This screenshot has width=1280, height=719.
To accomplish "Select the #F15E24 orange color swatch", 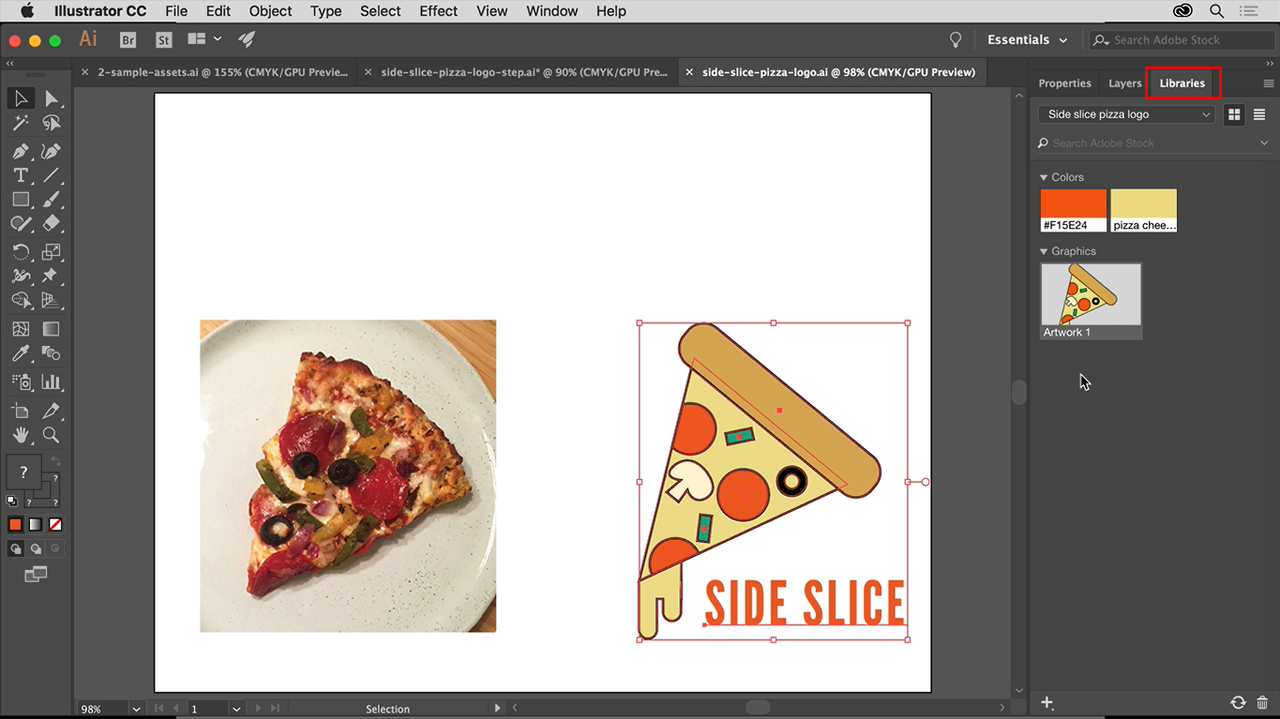I will pos(1073,211).
